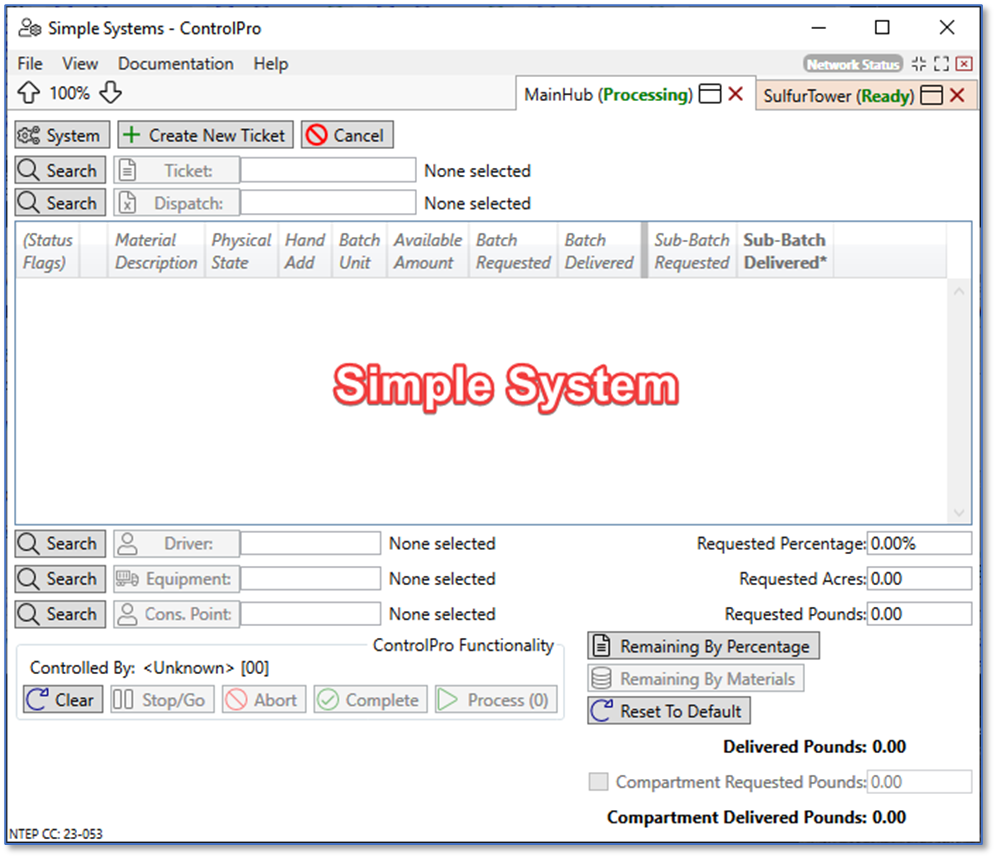
Task: Switch to the SulfurTower tab
Action: click(836, 96)
